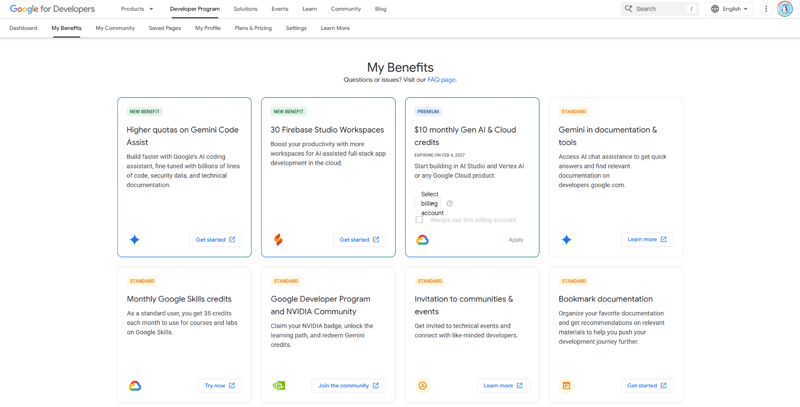Click Get started for Firebase Studio Workspaces
Screen dimensions: 800x407
click(x=360, y=240)
